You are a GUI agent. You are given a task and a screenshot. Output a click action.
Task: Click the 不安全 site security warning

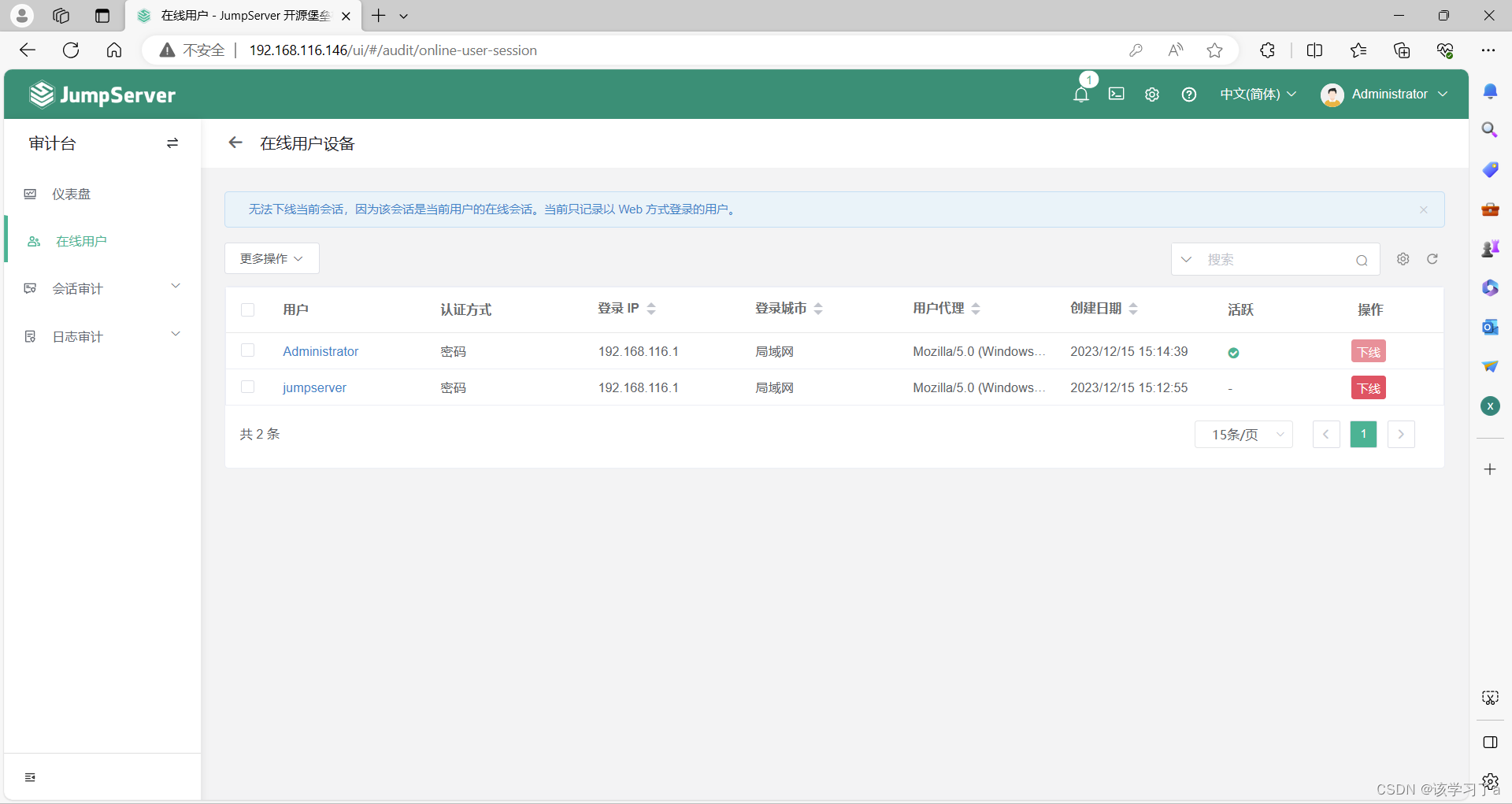(x=192, y=50)
